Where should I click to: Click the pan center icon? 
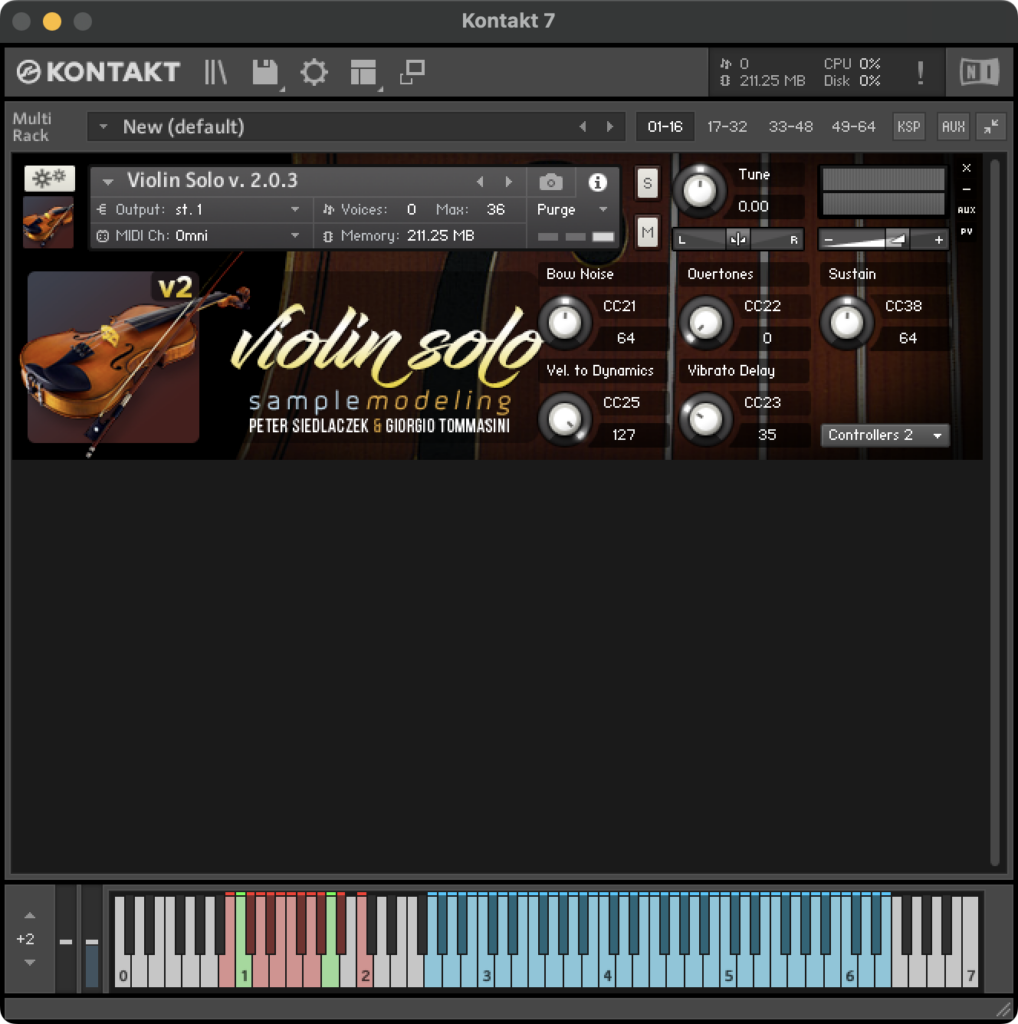(738, 240)
